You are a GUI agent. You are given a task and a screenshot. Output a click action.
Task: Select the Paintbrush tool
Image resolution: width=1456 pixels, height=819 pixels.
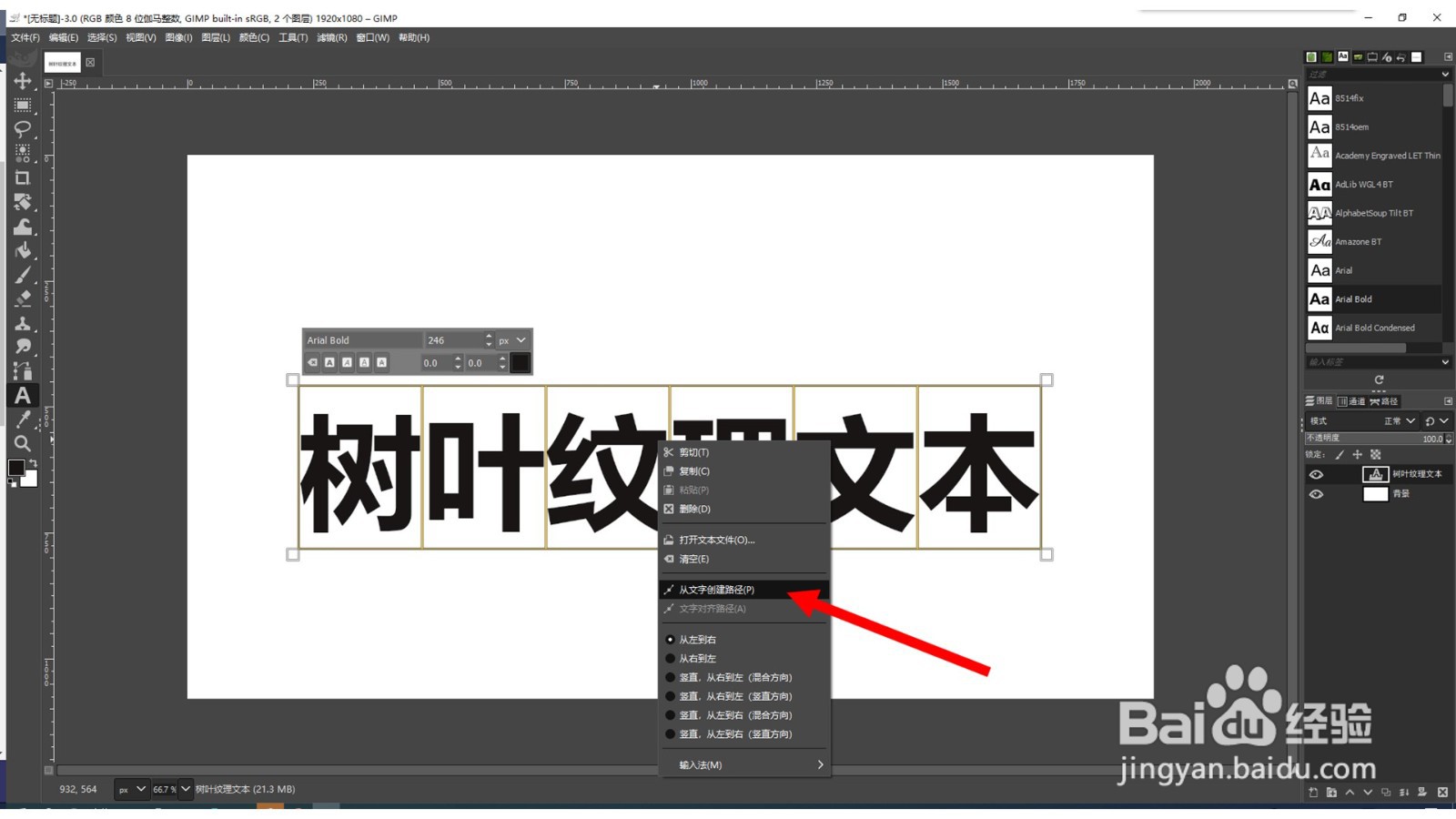(x=23, y=274)
